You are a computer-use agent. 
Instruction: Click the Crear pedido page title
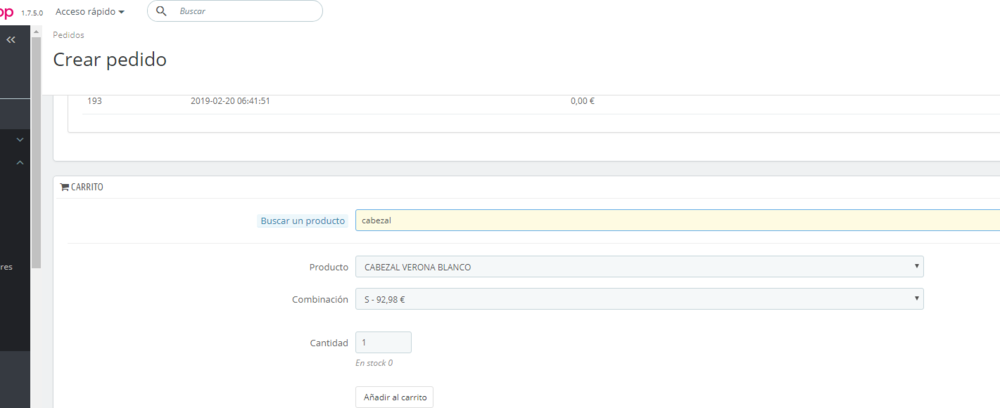coord(110,59)
